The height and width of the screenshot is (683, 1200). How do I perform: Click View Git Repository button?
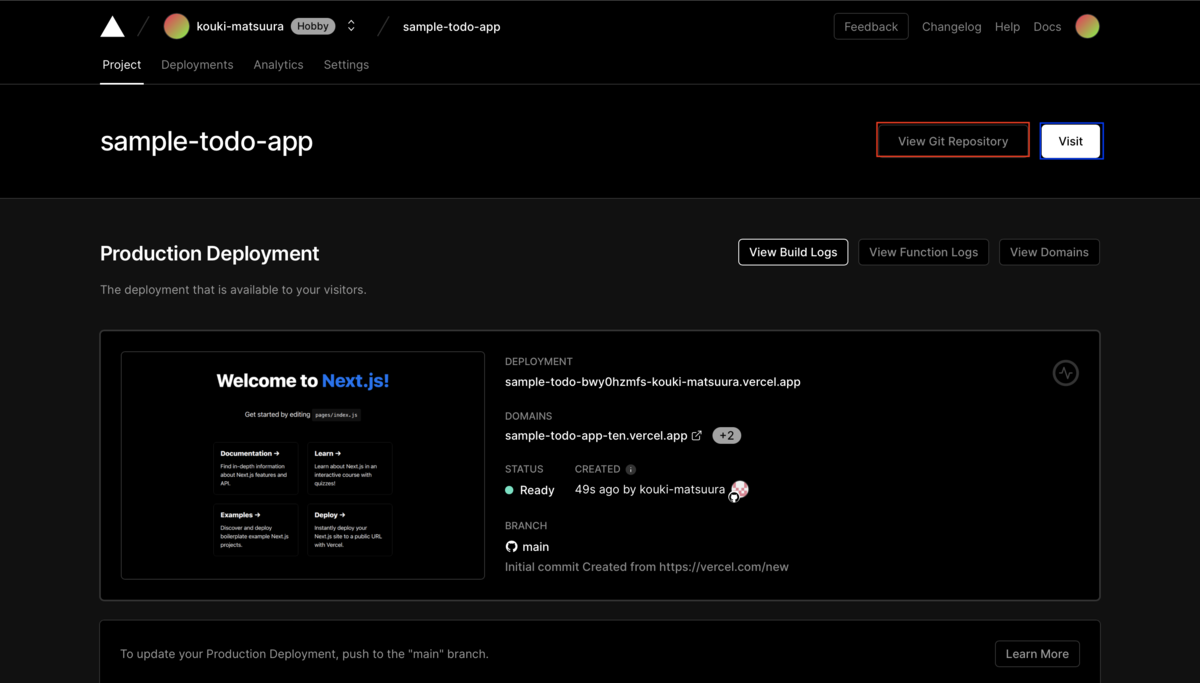point(953,141)
